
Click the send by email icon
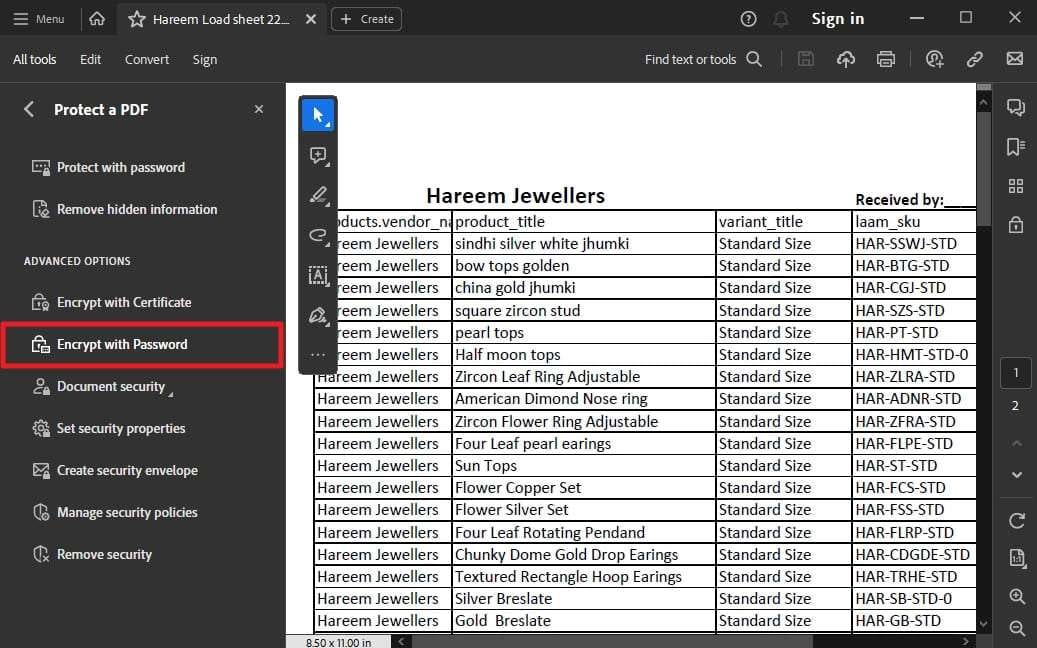[1015, 59]
